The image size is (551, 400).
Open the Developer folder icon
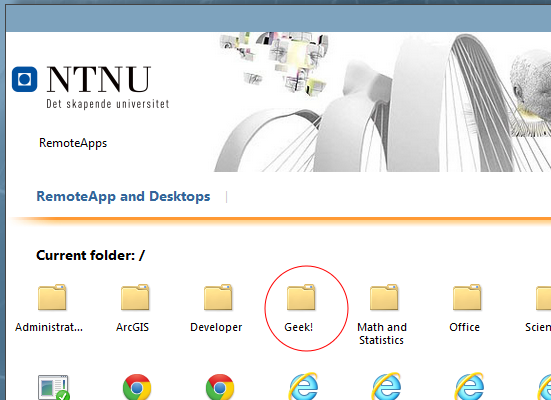click(218, 297)
